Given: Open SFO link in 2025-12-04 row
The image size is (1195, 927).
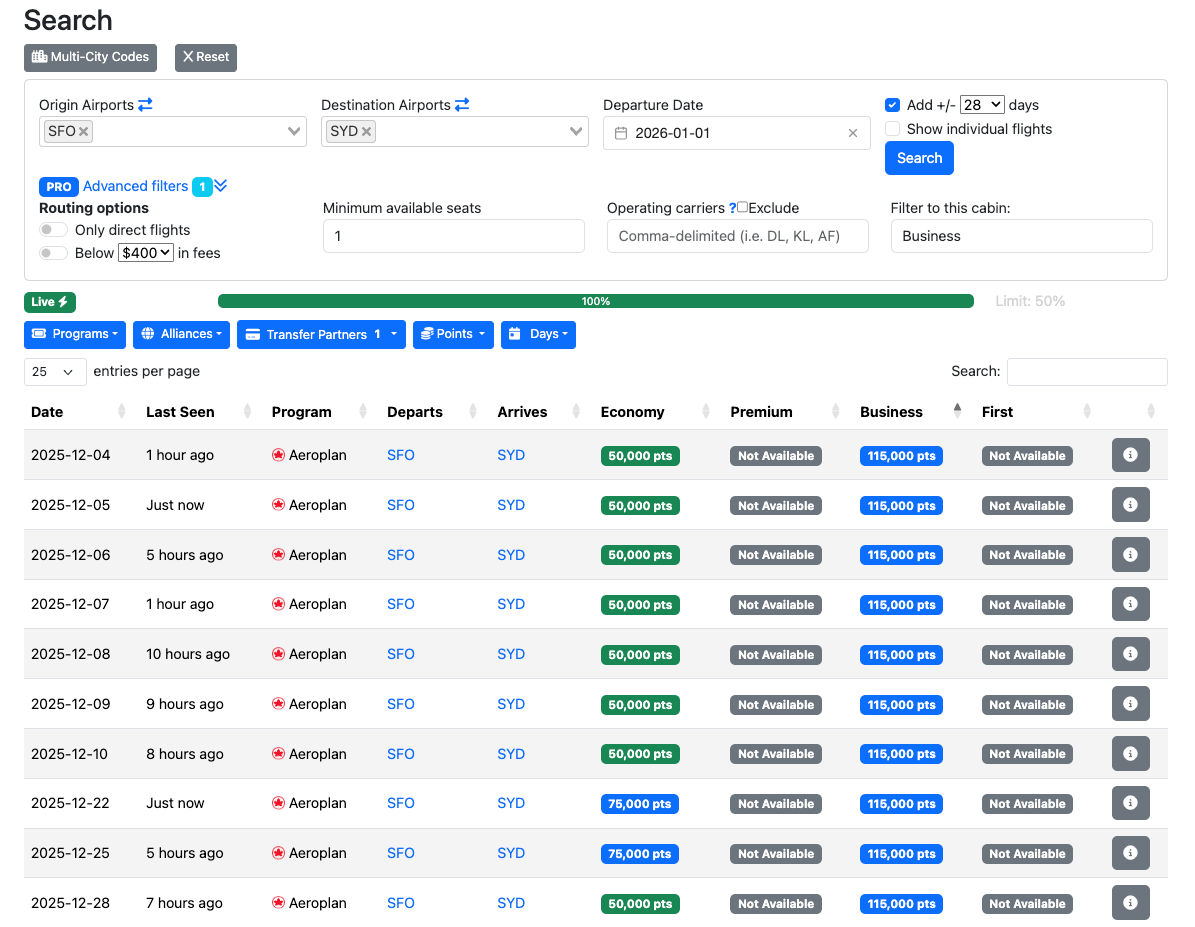Looking at the screenshot, I should pos(401,455).
